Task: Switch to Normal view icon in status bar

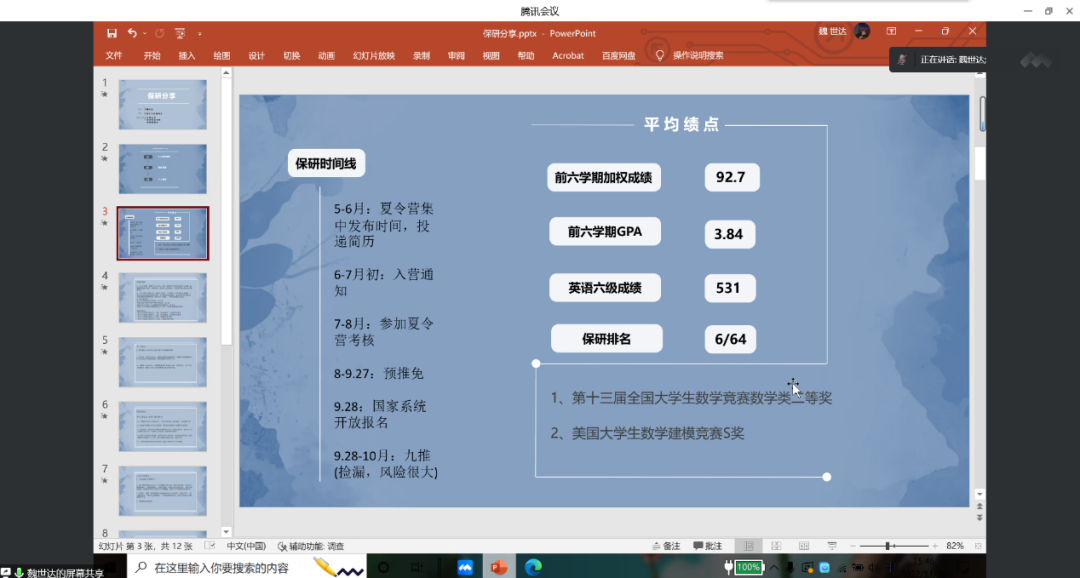Action: click(x=747, y=546)
